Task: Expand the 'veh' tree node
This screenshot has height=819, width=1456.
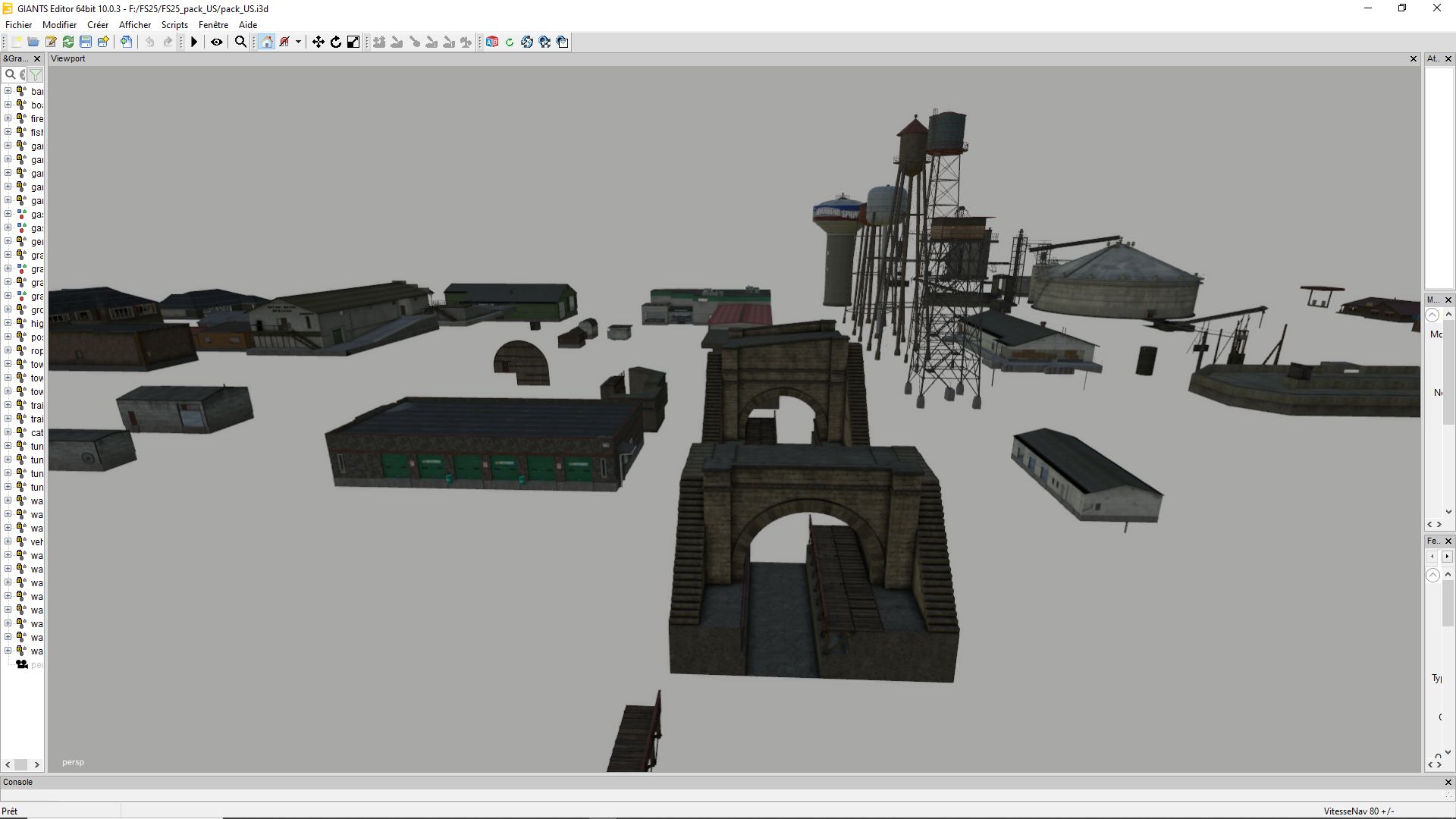Action: click(x=8, y=541)
